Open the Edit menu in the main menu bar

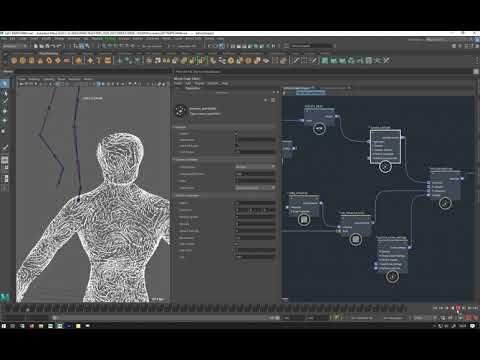tap(12, 39)
